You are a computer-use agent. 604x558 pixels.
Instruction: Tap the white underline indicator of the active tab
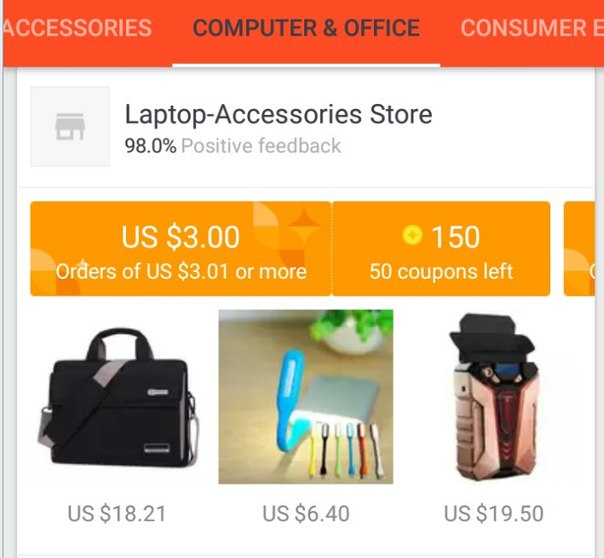point(306,65)
